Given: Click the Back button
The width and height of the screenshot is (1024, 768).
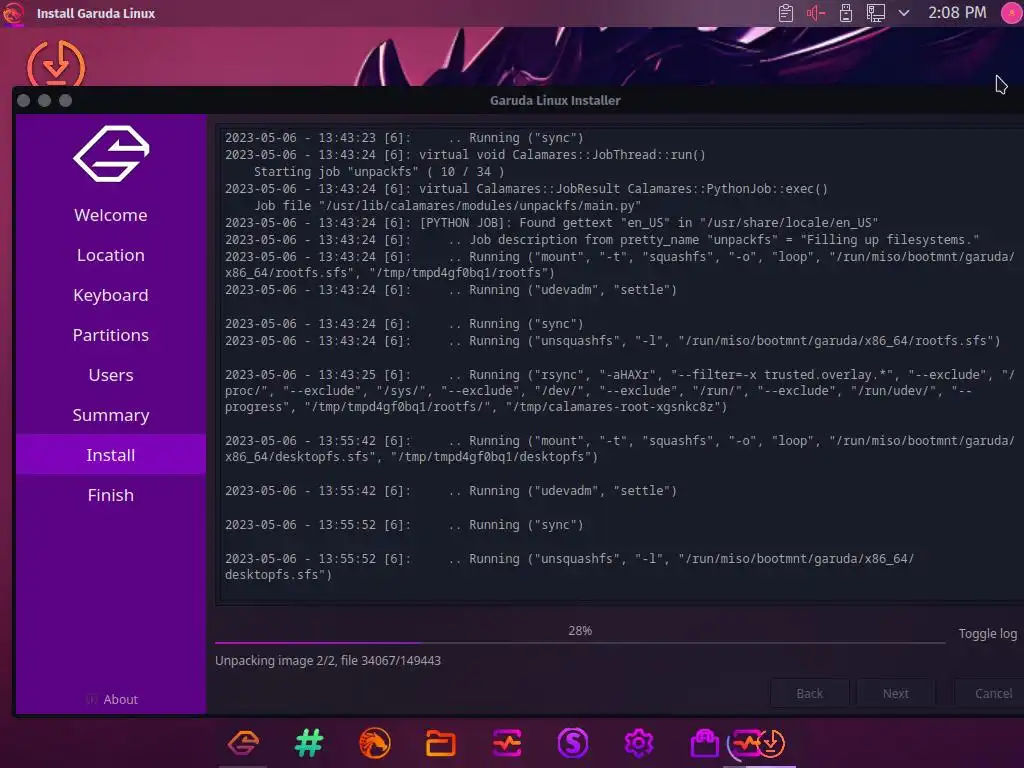Looking at the screenshot, I should point(810,694).
